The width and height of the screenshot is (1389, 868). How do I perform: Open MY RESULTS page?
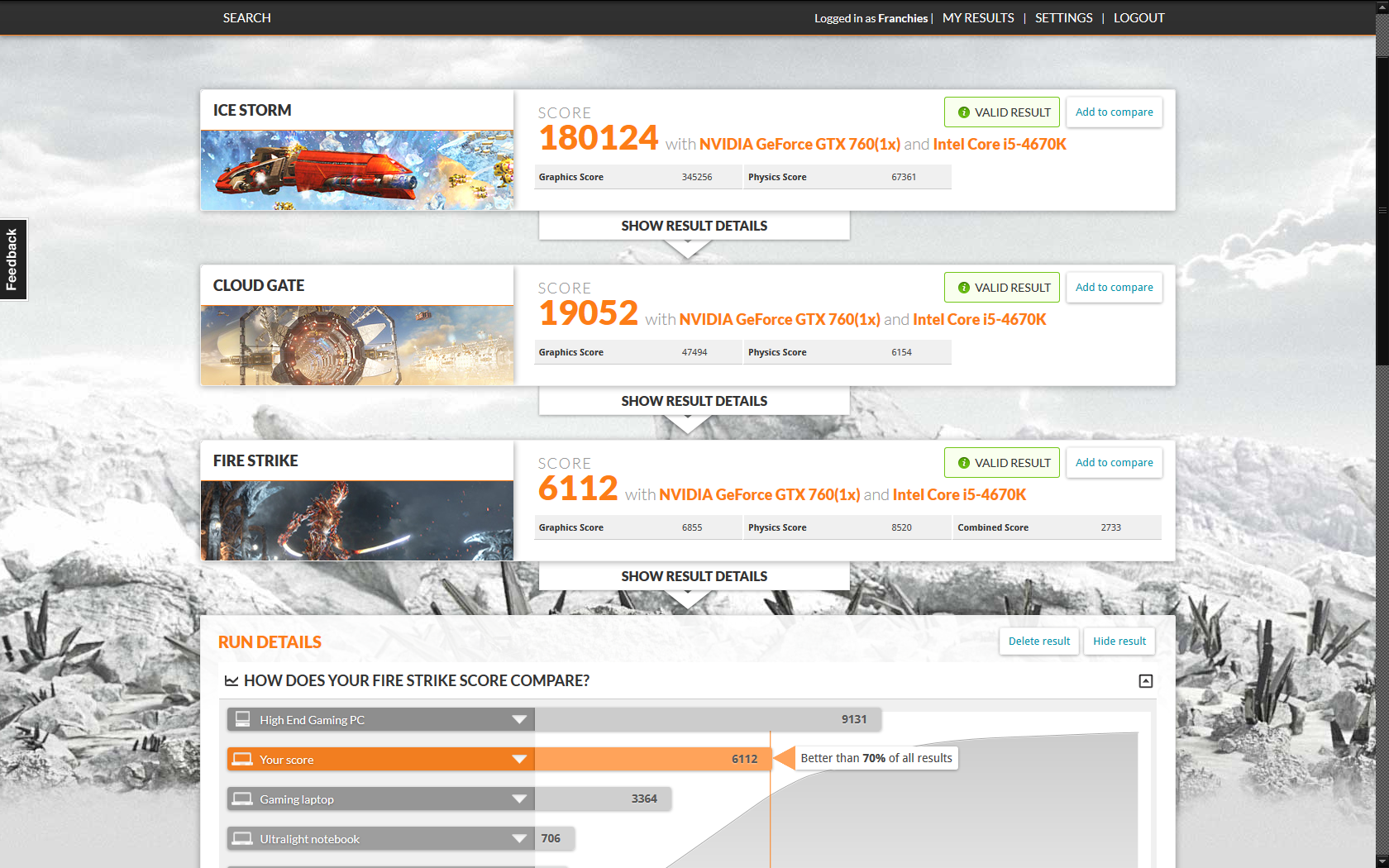(x=978, y=18)
